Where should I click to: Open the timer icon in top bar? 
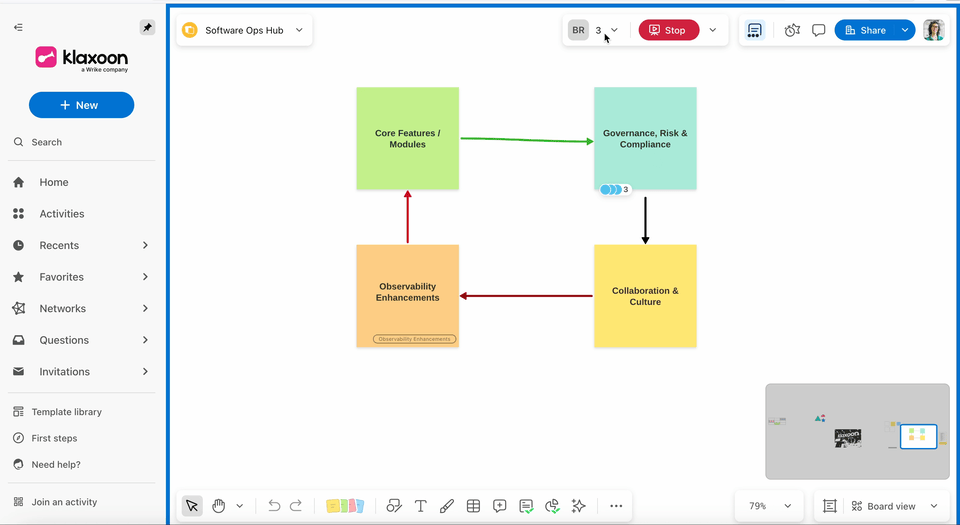[792, 30]
